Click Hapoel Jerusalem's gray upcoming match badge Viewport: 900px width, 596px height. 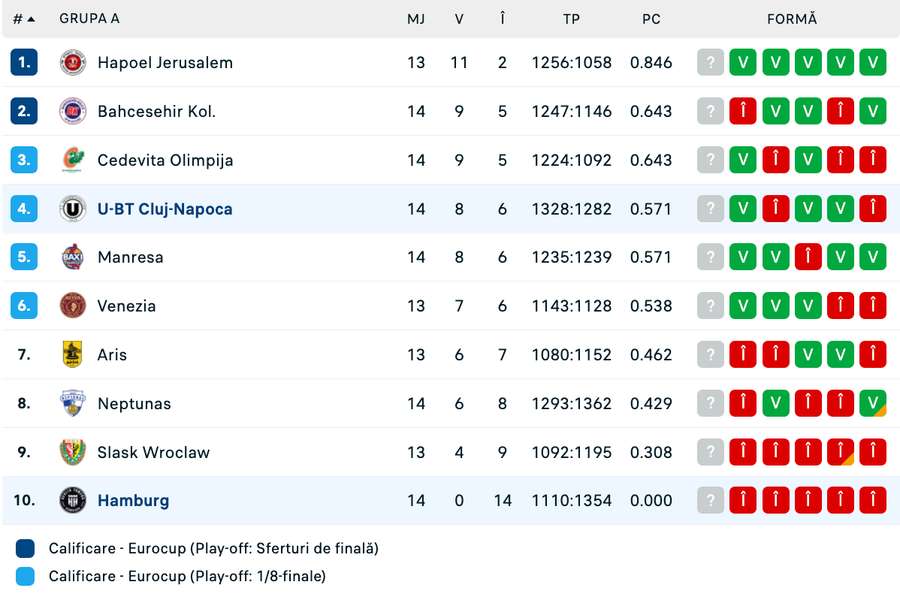pyautogui.click(x=710, y=62)
